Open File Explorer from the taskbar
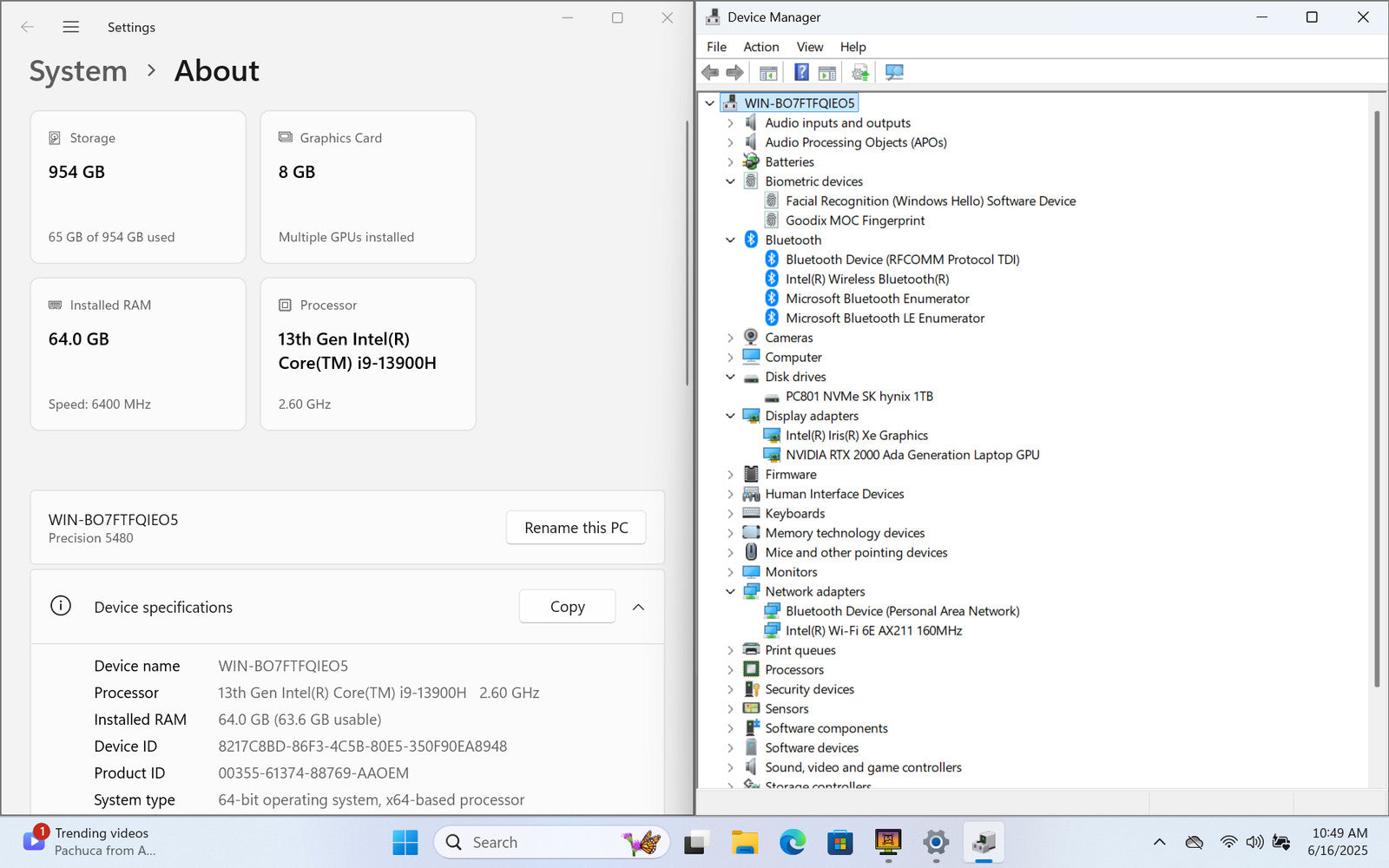This screenshot has height=868, width=1389. (x=744, y=842)
